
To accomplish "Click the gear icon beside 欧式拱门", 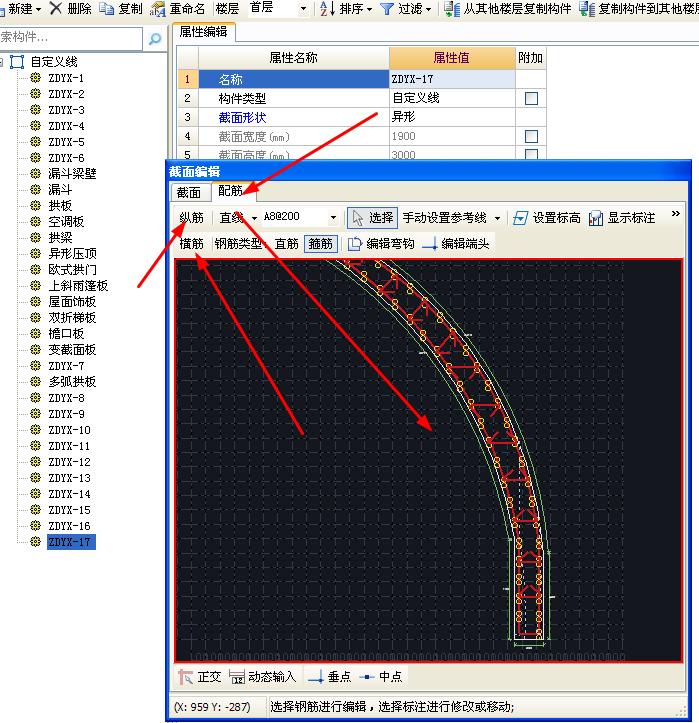I will tap(36, 269).
